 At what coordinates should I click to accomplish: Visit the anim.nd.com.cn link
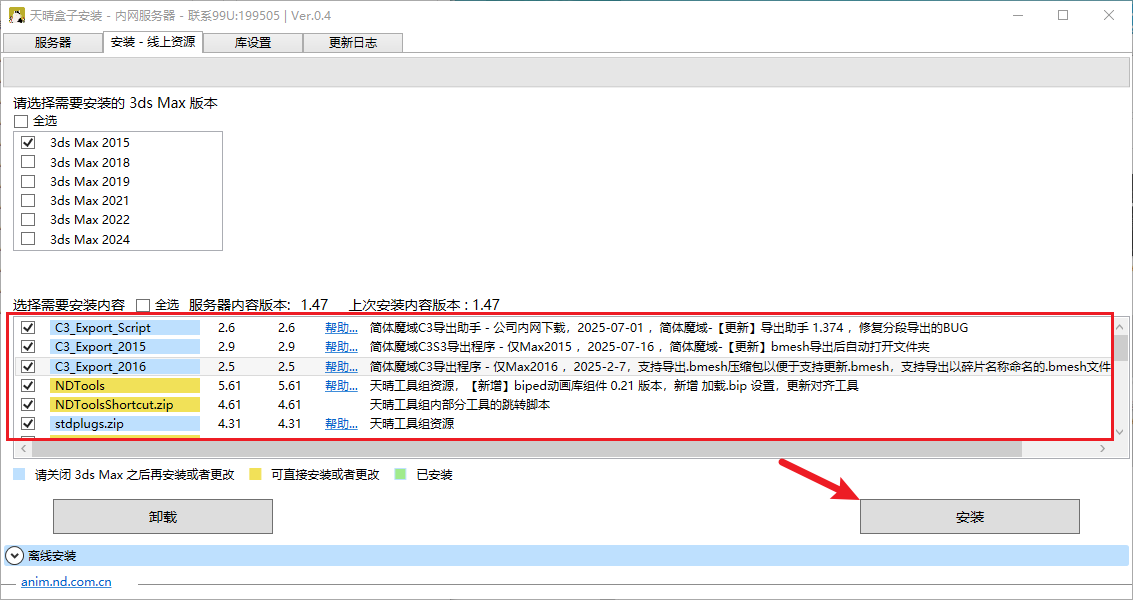(66, 582)
